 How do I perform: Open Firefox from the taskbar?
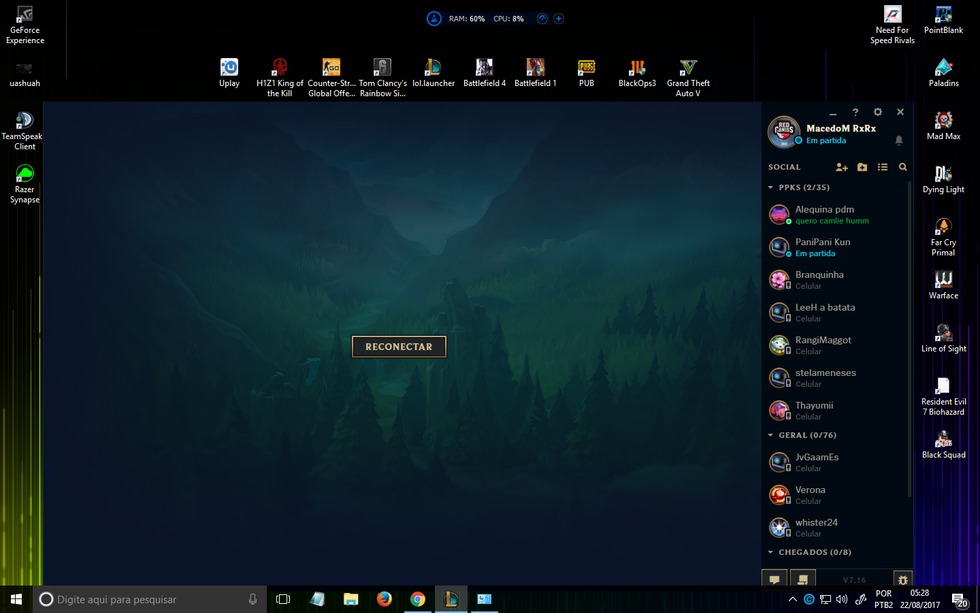pos(384,599)
